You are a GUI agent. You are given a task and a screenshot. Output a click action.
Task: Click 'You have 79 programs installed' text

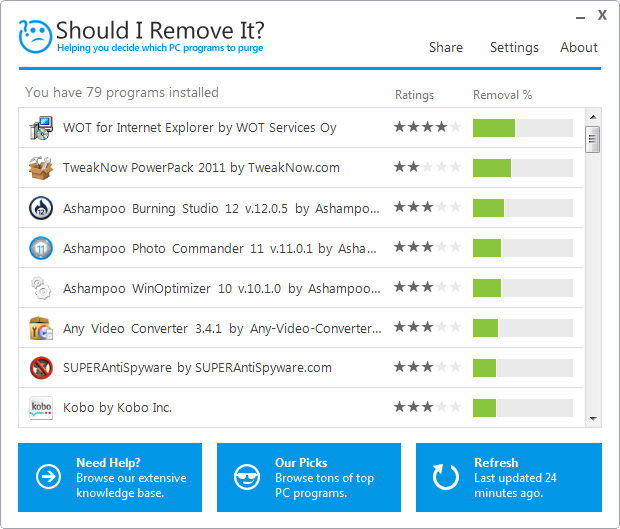coord(122,93)
